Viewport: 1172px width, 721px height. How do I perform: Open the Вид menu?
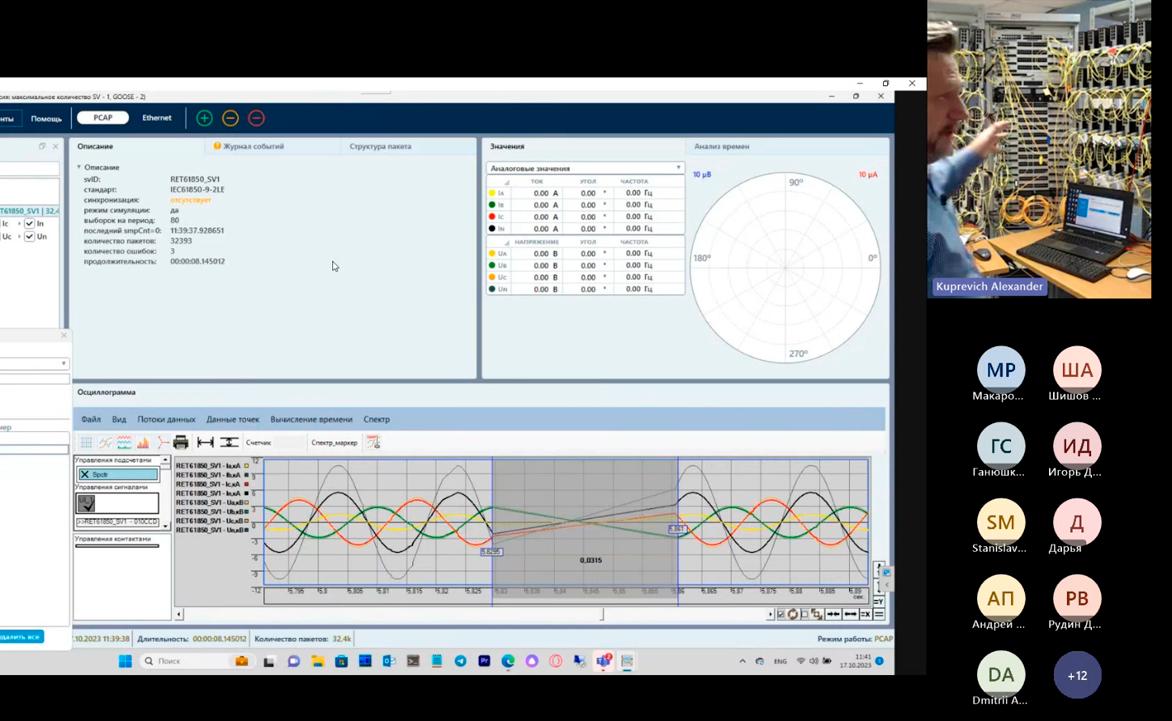pyautogui.click(x=119, y=419)
